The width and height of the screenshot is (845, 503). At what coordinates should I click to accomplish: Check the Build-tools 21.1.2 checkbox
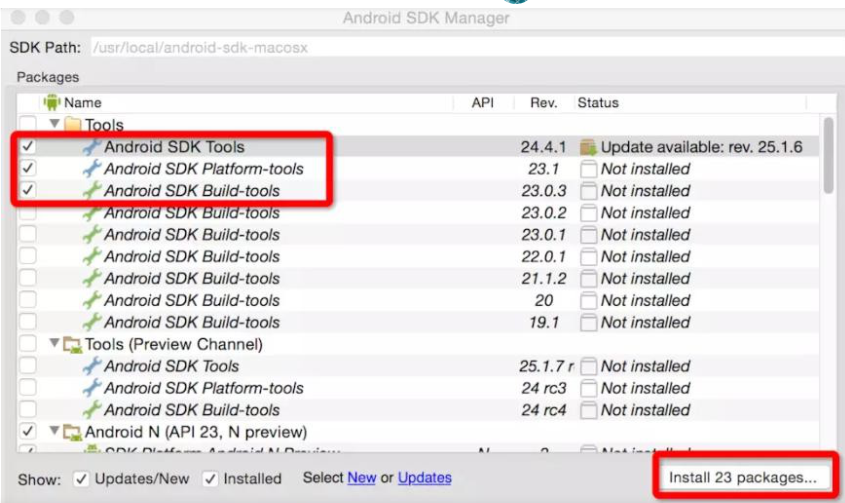[27, 278]
